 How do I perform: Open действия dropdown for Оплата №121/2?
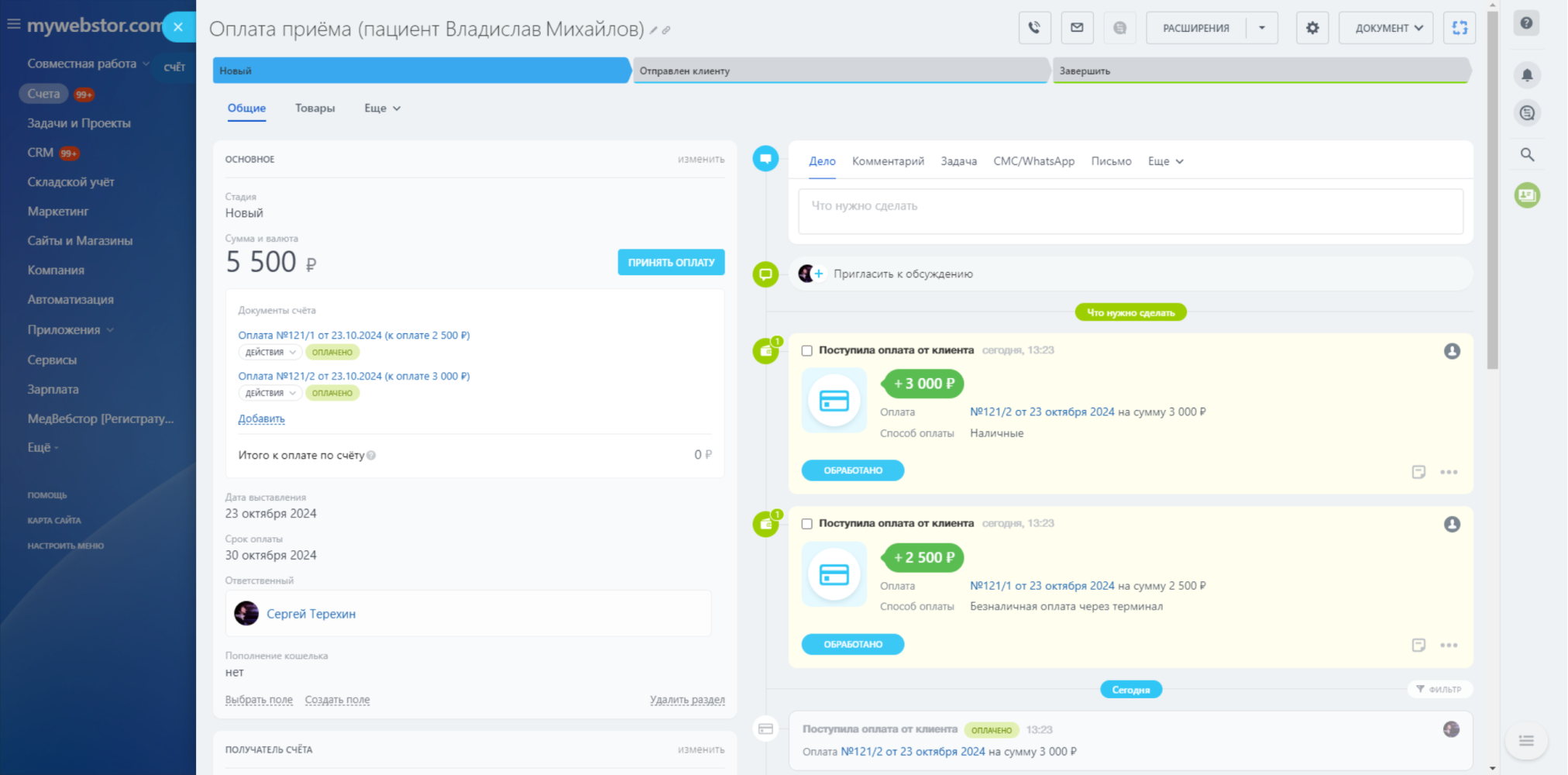[x=270, y=393]
